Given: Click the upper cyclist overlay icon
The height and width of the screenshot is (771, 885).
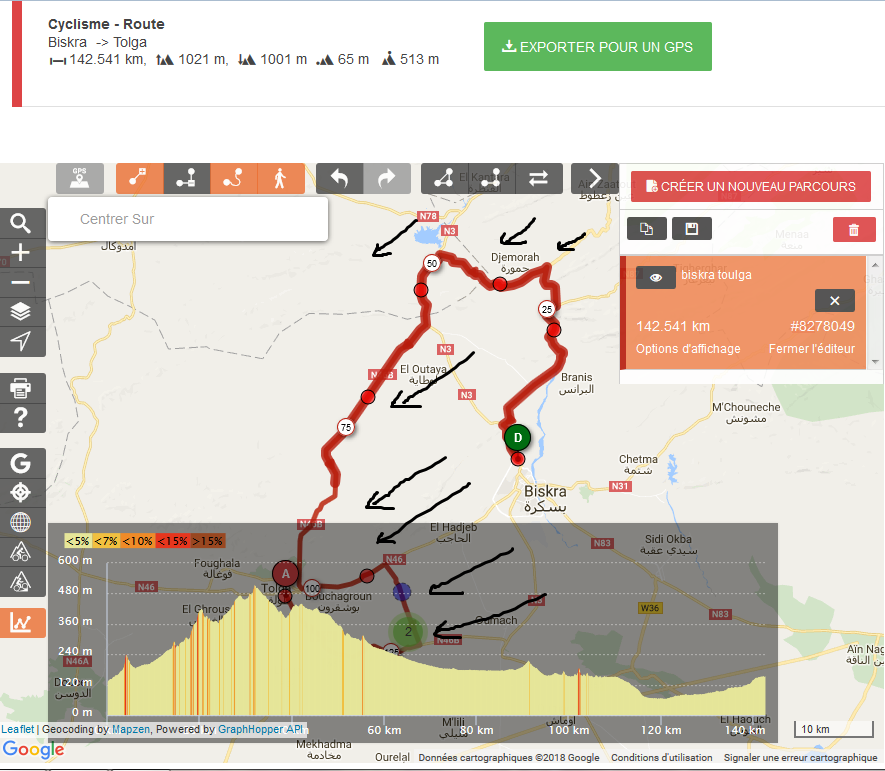Looking at the screenshot, I should pos(21,551).
